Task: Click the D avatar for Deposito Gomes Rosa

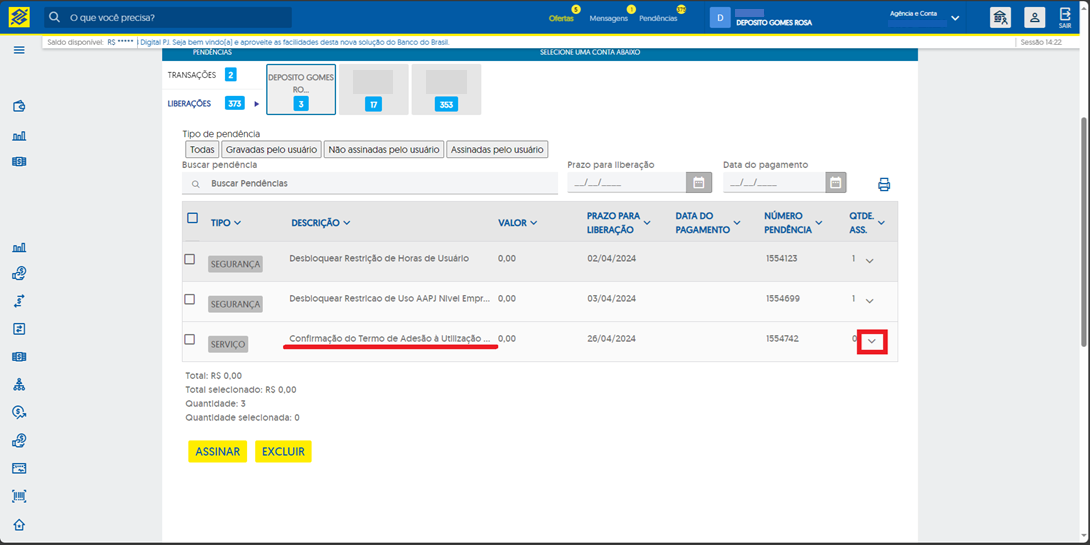Action: 719,17
